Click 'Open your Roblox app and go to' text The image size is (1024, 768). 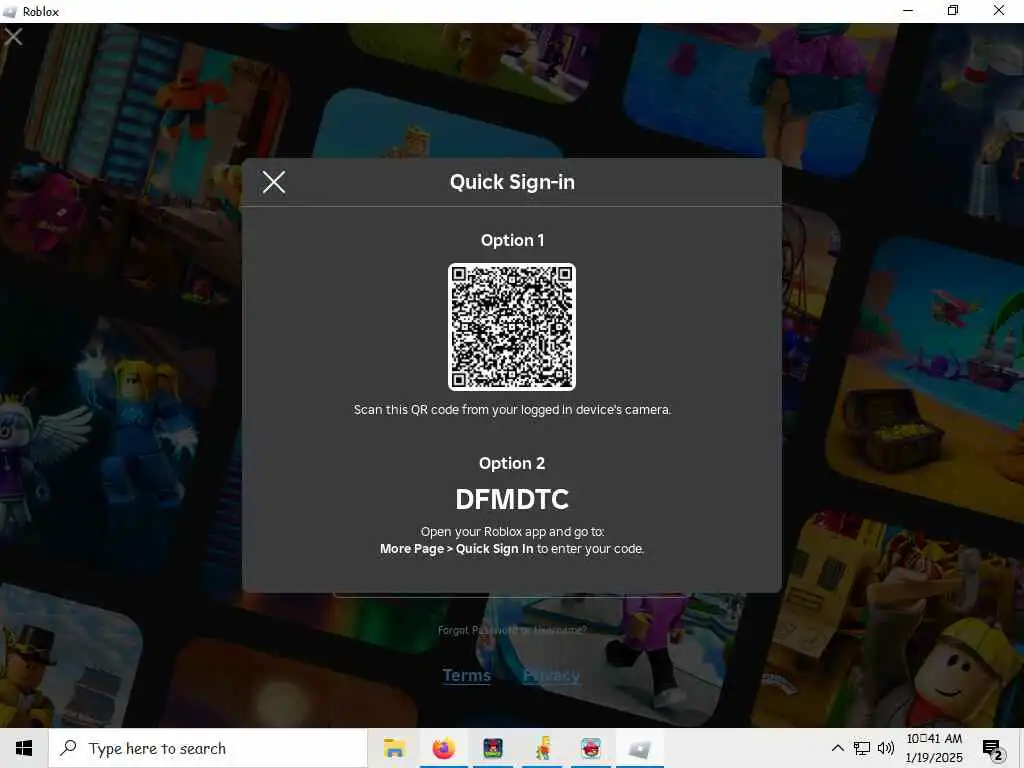click(x=513, y=532)
